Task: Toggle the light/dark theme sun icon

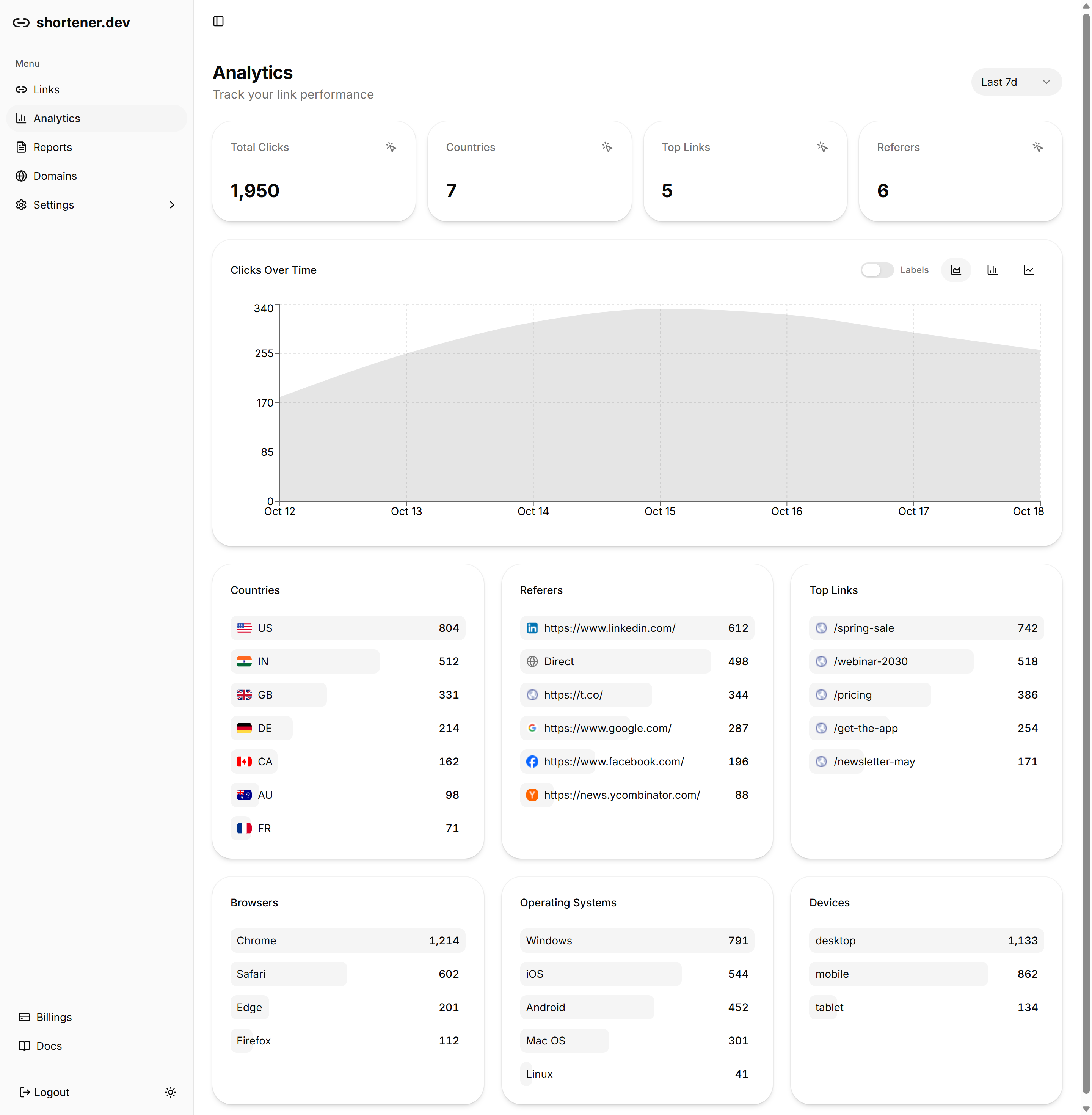Action: [170, 1092]
